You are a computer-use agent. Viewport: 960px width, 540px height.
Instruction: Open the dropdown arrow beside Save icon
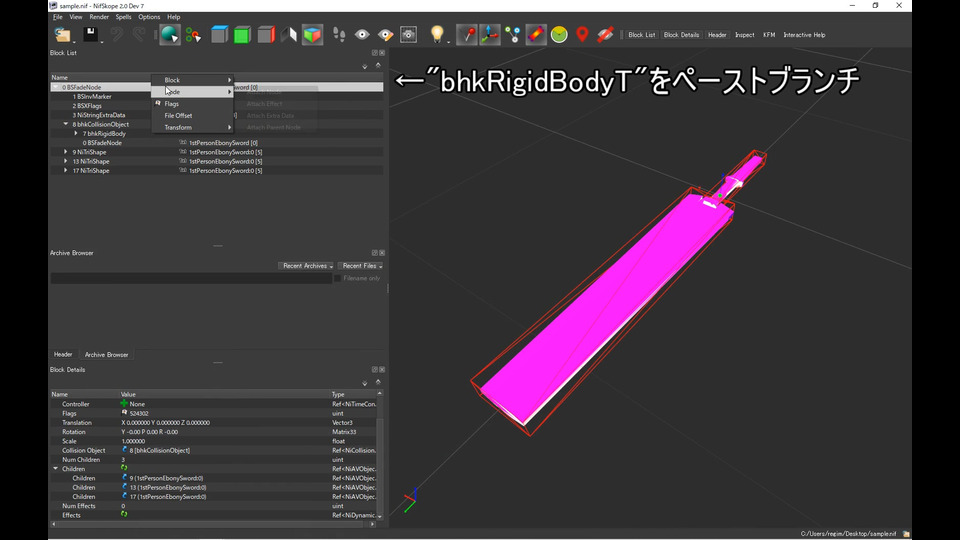tap(102, 41)
